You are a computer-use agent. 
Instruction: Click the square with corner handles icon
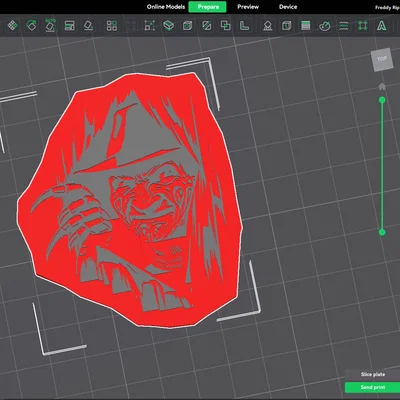coord(363,26)
